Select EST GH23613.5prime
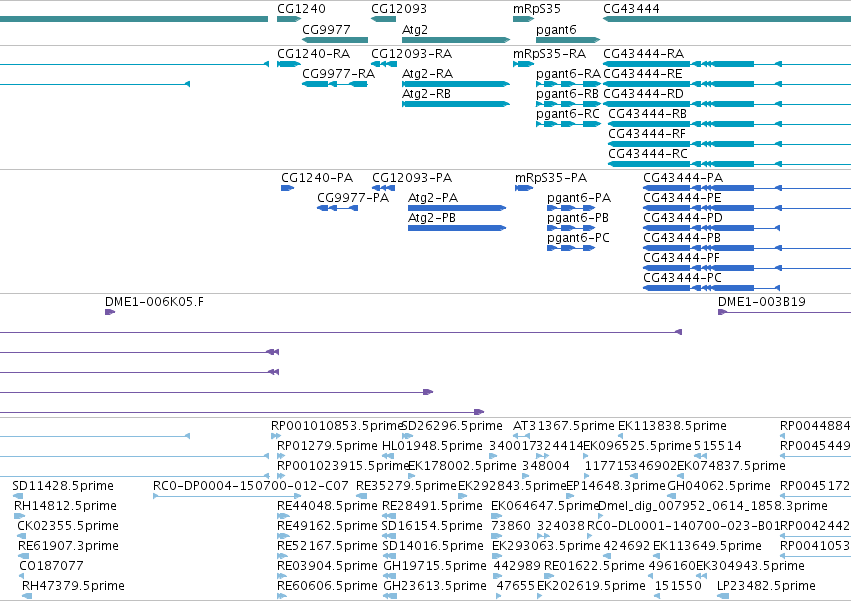The image size is (851, 601). tap(435, 586)
